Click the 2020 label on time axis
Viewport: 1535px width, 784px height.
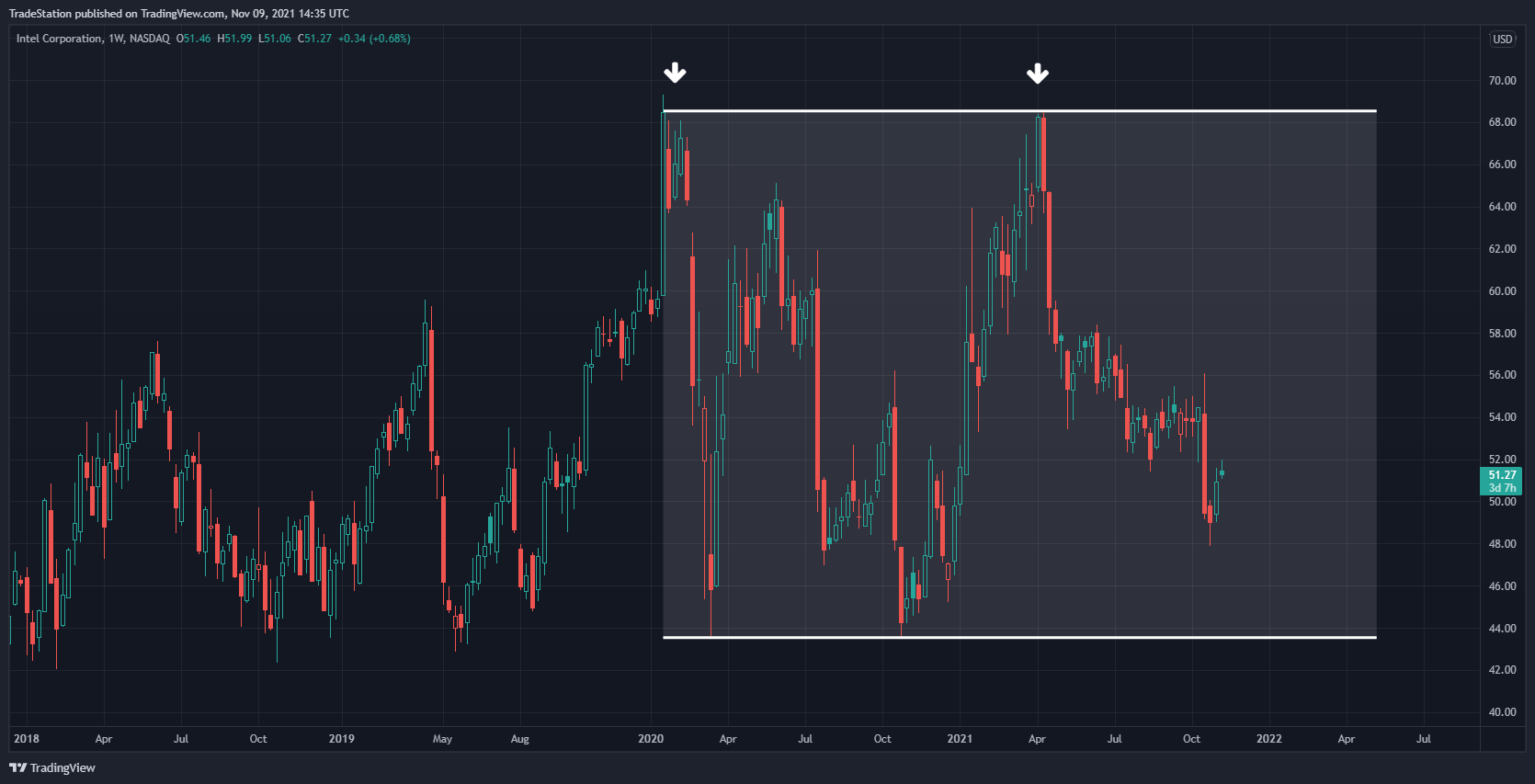[x=651, y=739]
